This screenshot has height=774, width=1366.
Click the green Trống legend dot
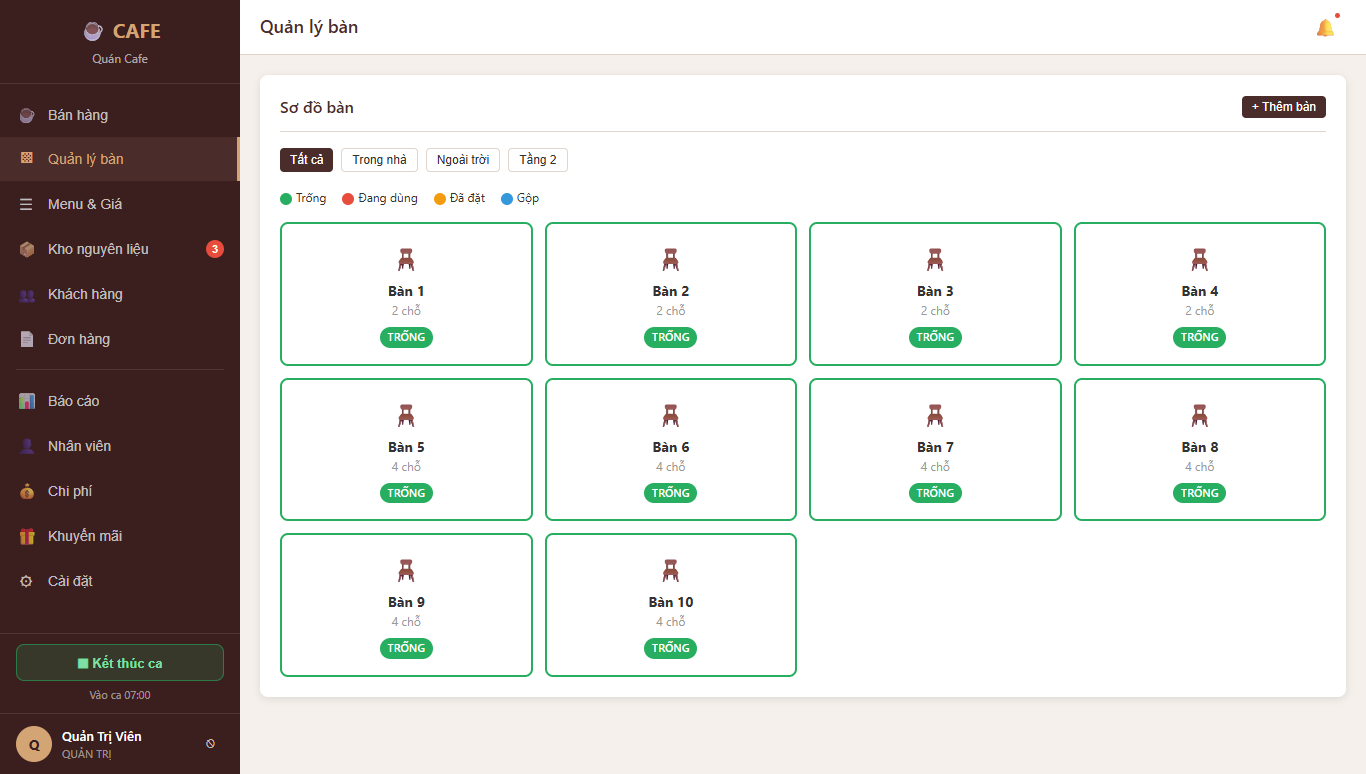click(286, 199)
